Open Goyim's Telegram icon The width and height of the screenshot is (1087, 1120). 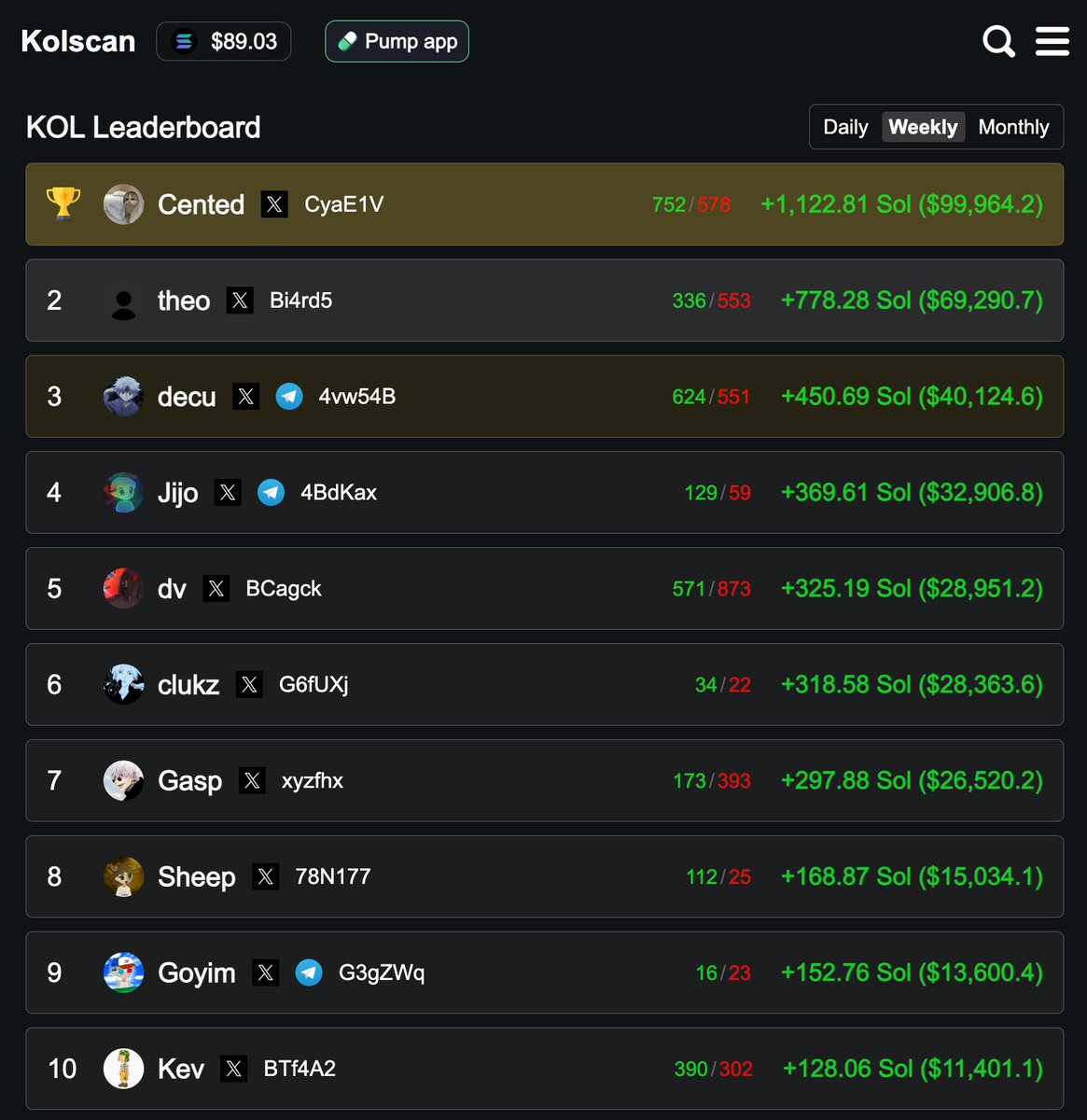[x=309, y=973]
